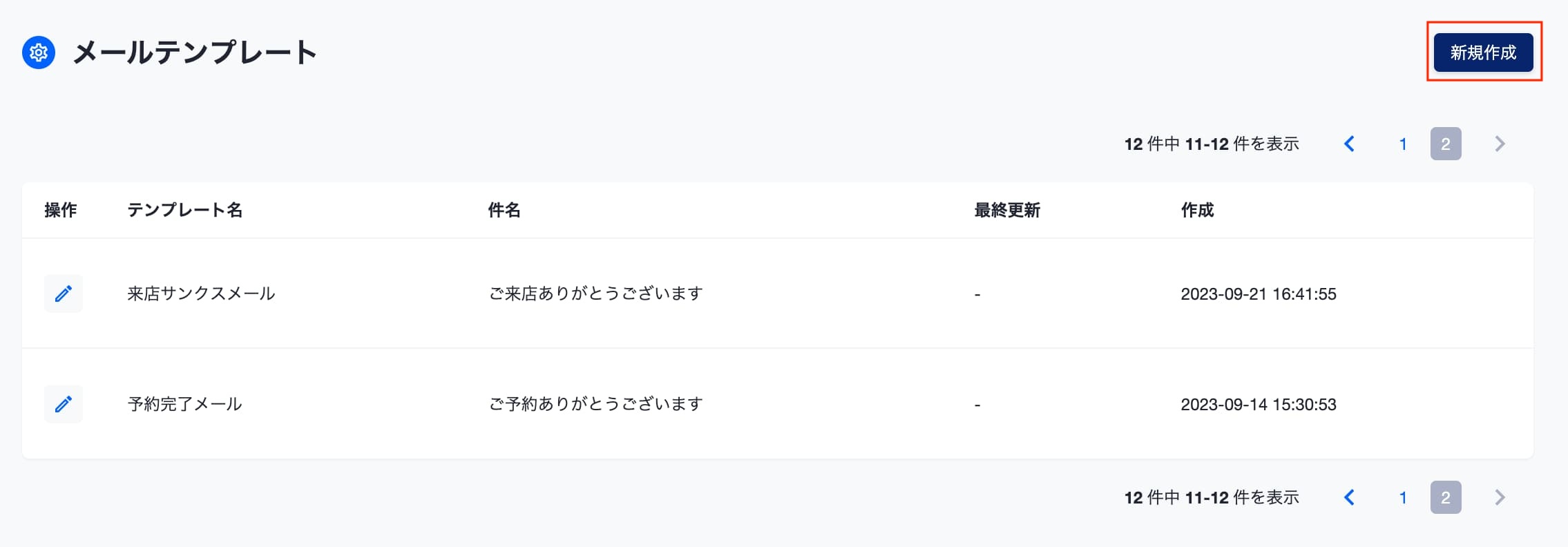
Task: Click the next-page chevron in top pagination
Action: coord(1500,144)
